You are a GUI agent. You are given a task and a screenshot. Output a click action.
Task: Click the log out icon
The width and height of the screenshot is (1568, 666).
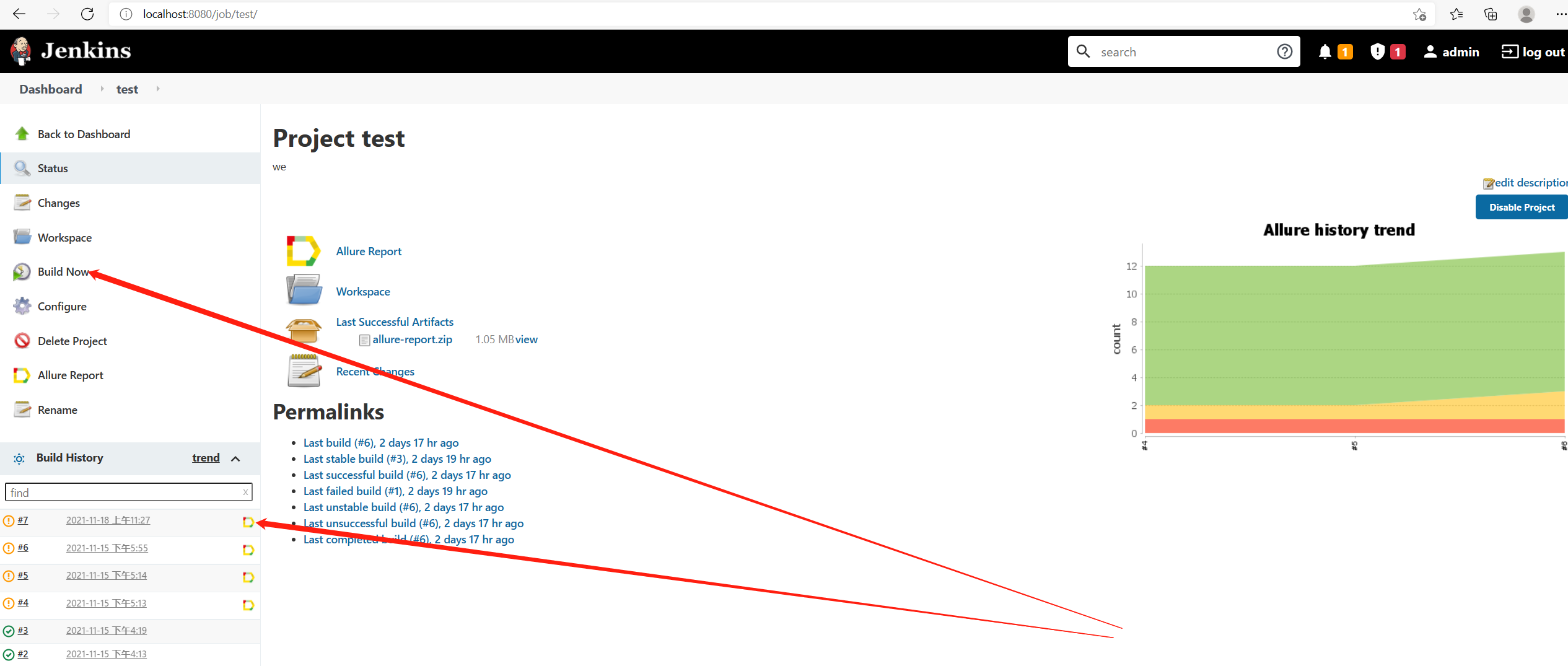[1509, 51]
